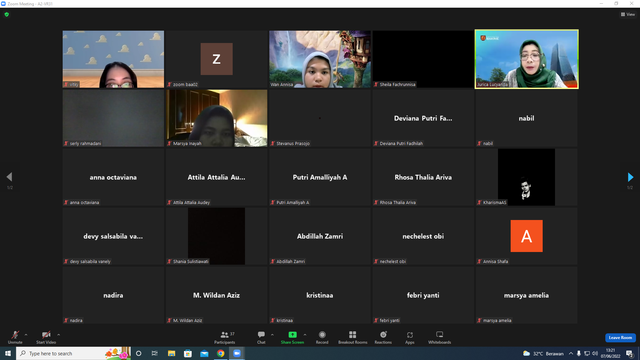The height and width of the screenshot is (360, 640).
Task: Click 'Deviana Putri Fa...' participant name
Action: point(423,118)
